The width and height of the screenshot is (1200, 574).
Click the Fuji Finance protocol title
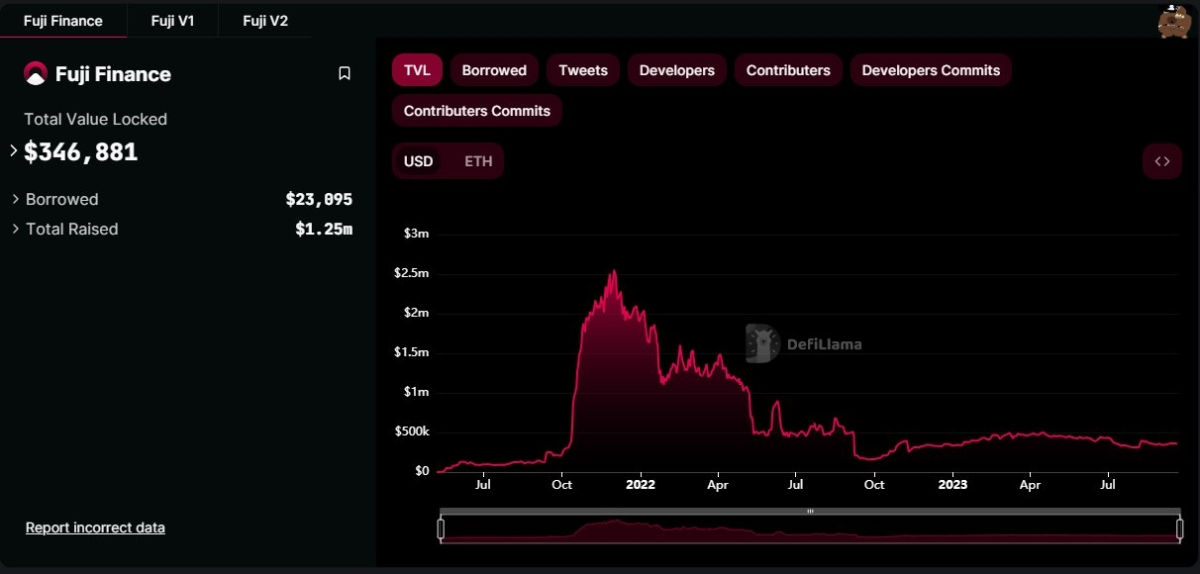[x=113, y=74]
